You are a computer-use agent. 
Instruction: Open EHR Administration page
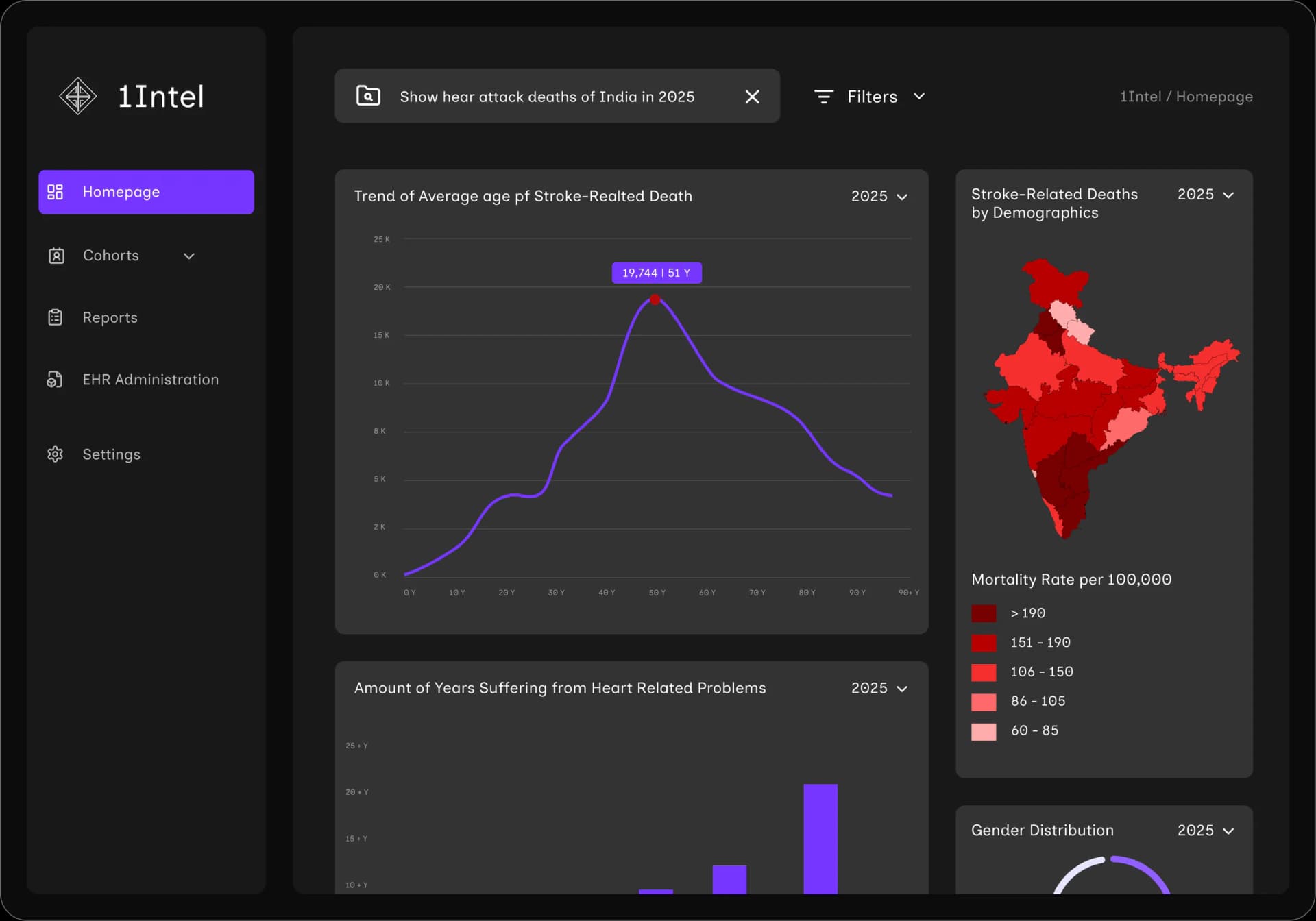point(150,380)
